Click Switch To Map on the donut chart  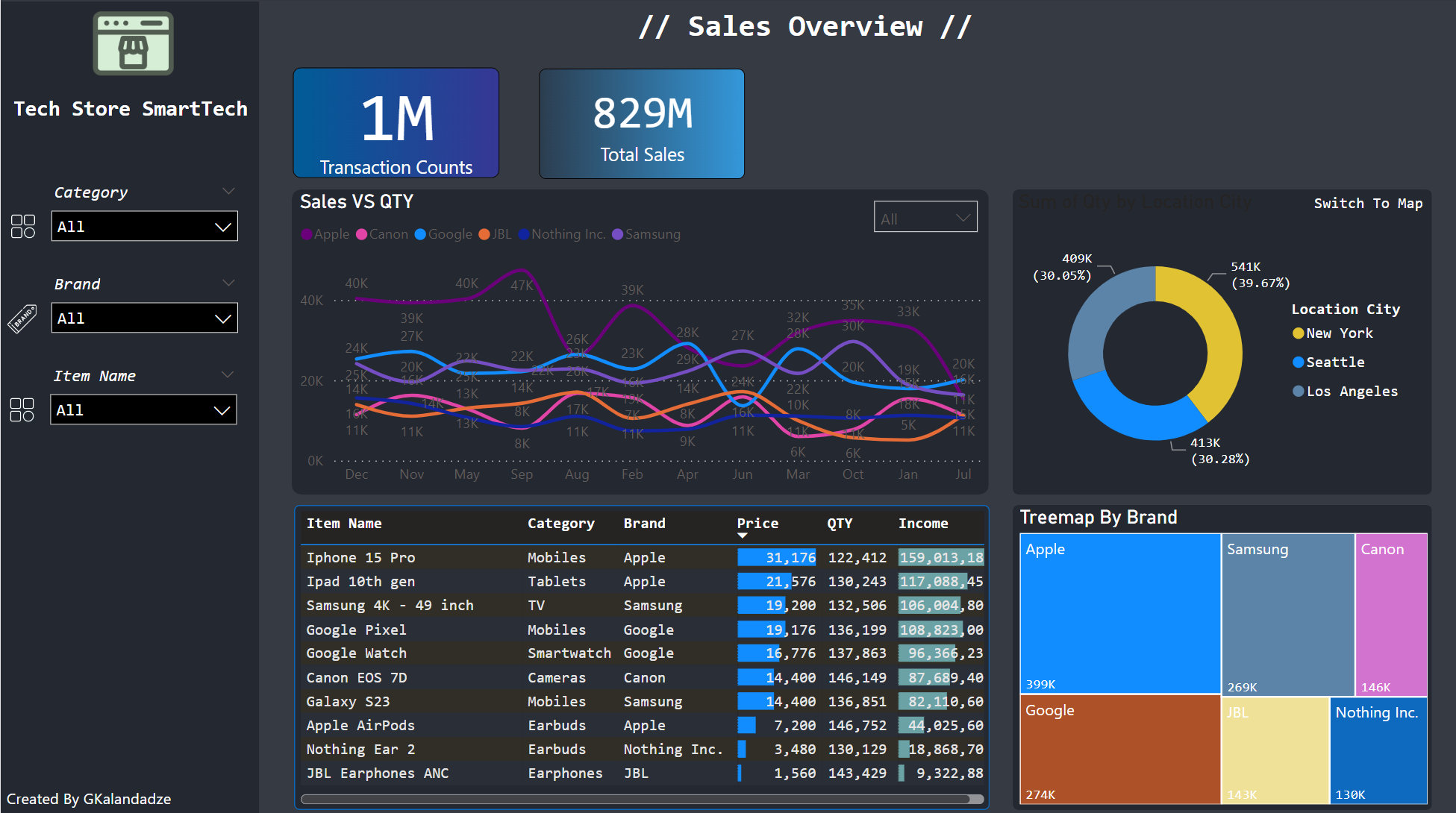click(x=1368, y=203)
